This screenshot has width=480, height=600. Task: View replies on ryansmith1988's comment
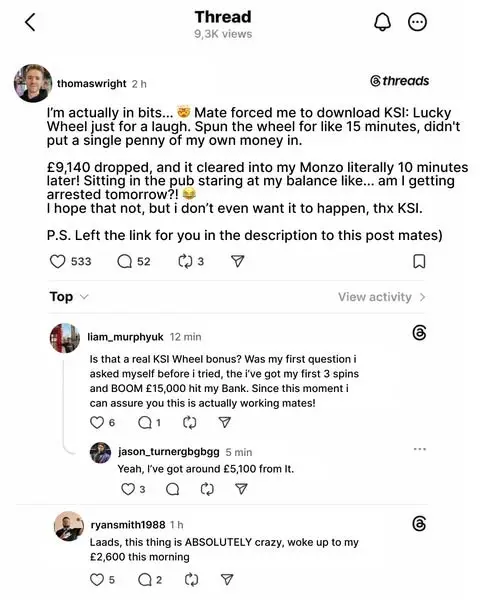(145, 580)
